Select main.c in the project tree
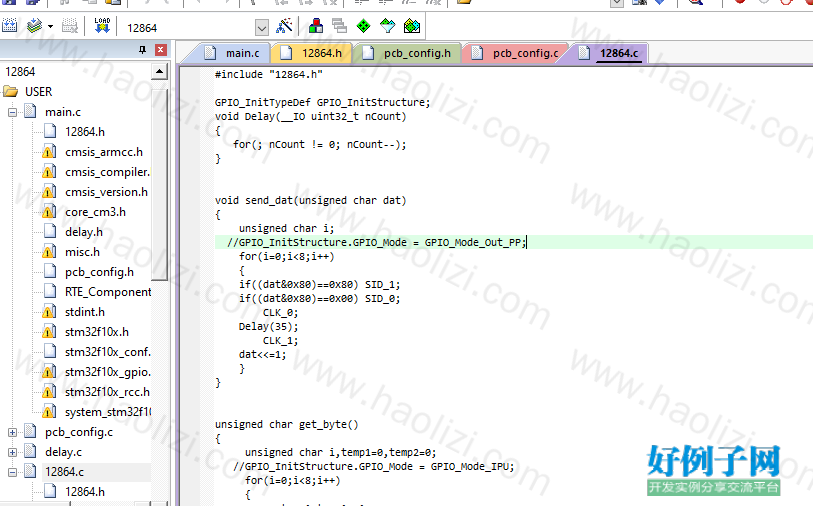 tap(63, 112)
